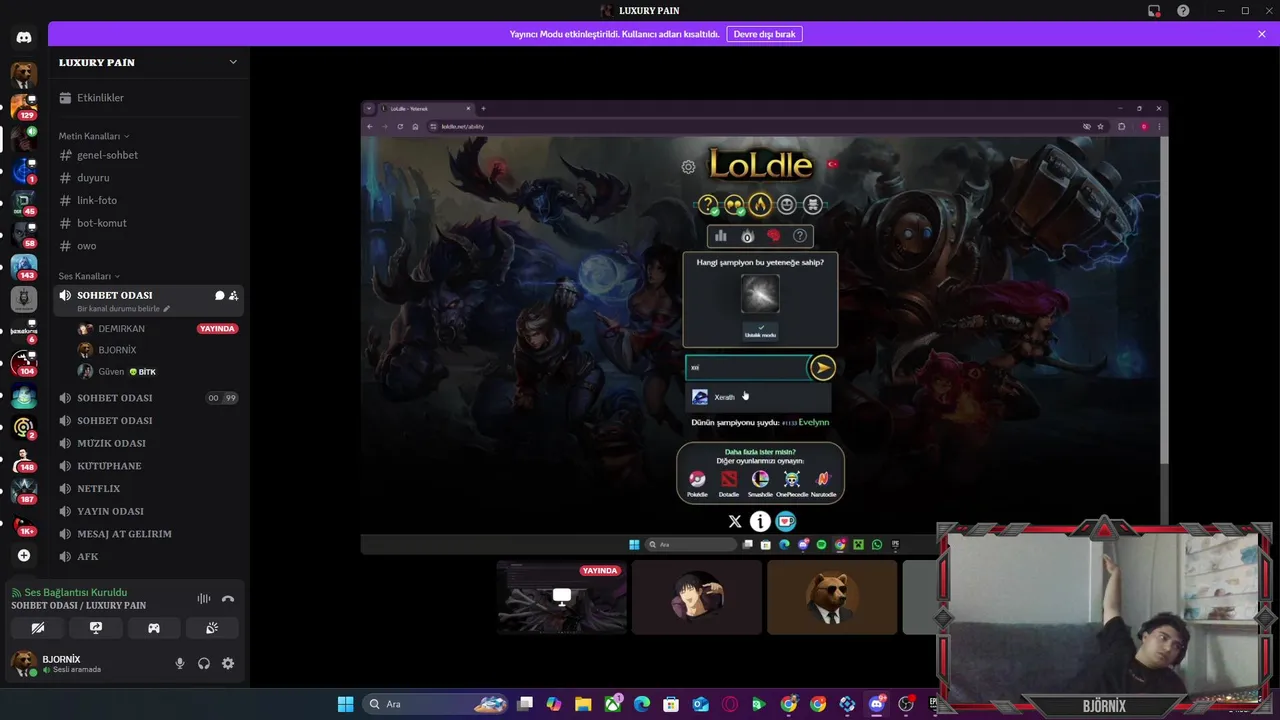Open File Explorer on Windows taskbar

pyautogui.click(x=583, y=704)
